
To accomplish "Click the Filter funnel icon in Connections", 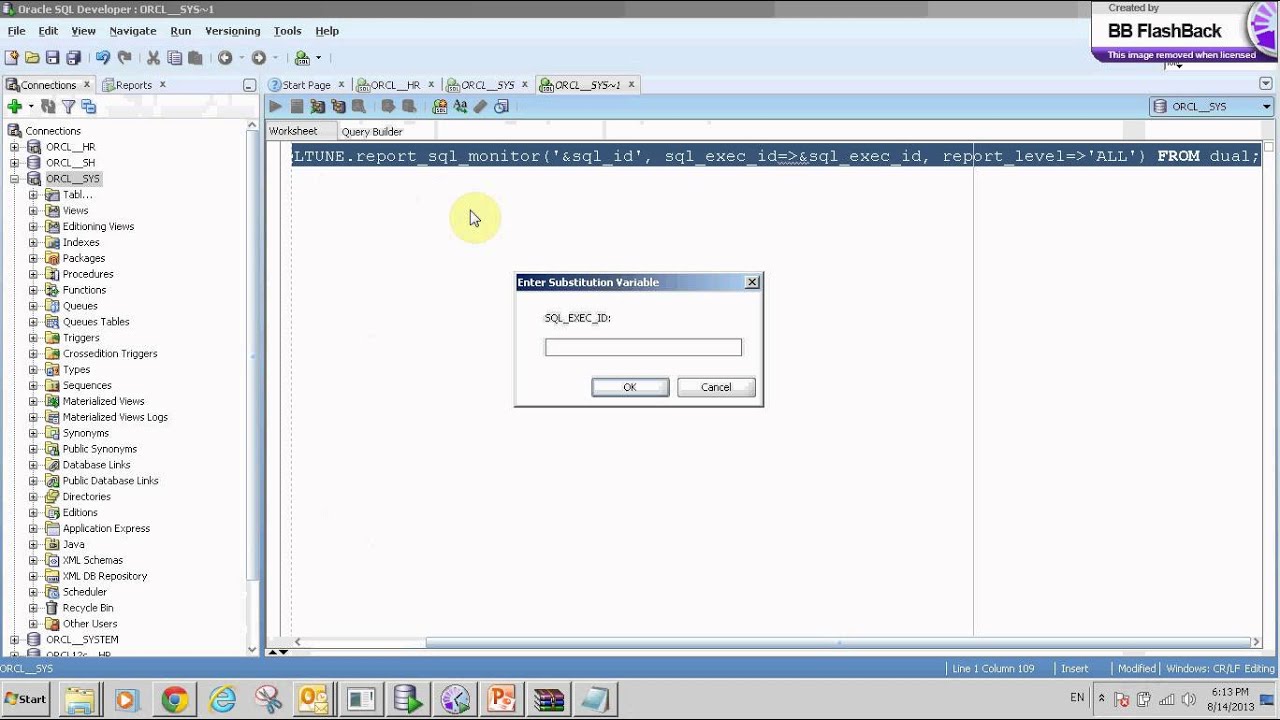I will coord(68,106).
